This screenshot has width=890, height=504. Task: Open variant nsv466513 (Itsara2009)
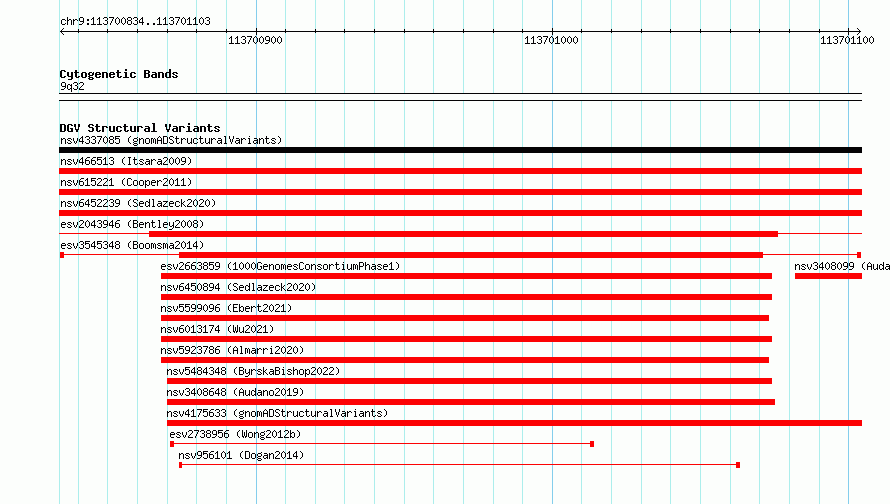click(x=126, y=161)
